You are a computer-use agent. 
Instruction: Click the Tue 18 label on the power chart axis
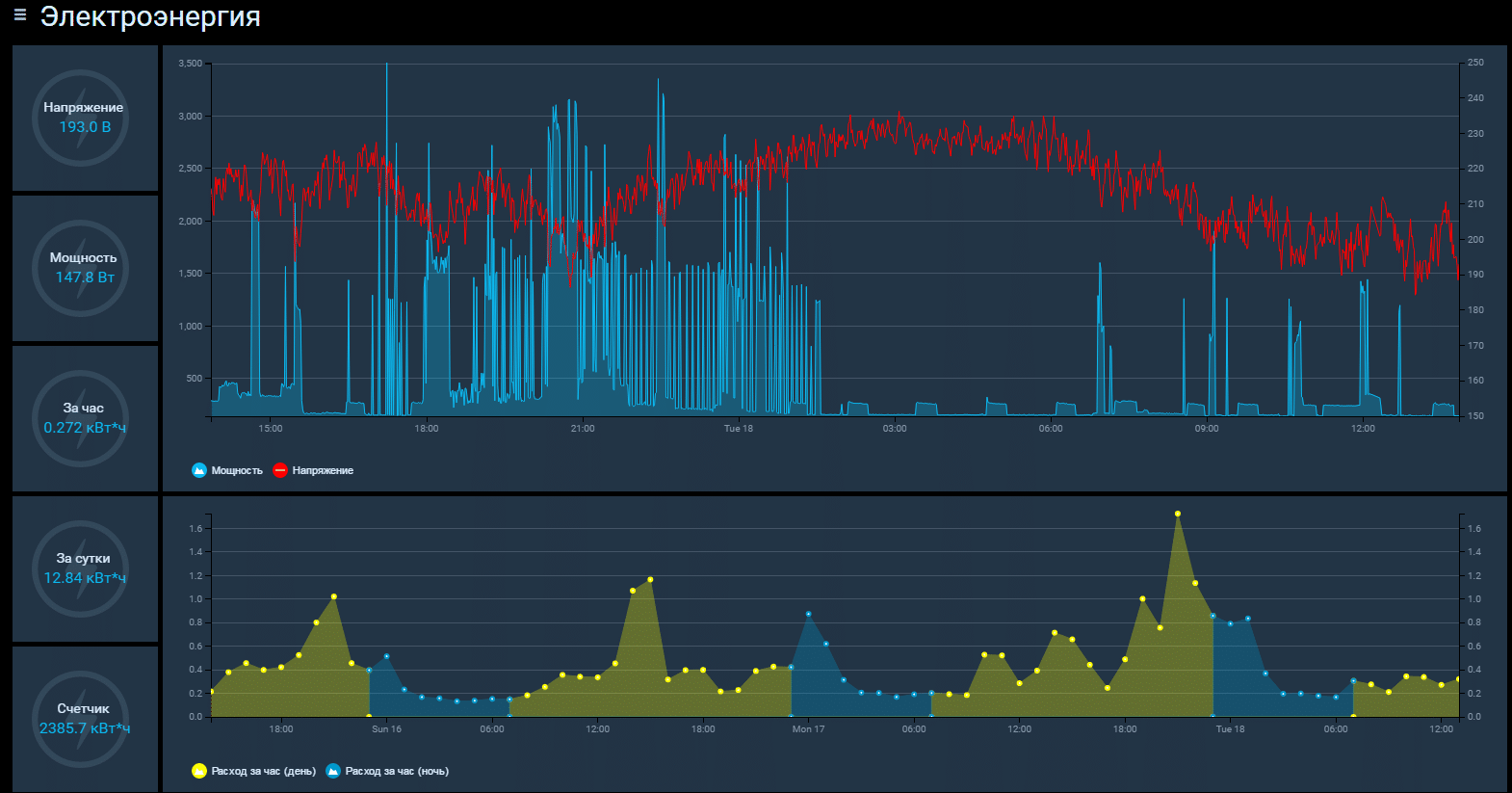click(x=739, y=429)
